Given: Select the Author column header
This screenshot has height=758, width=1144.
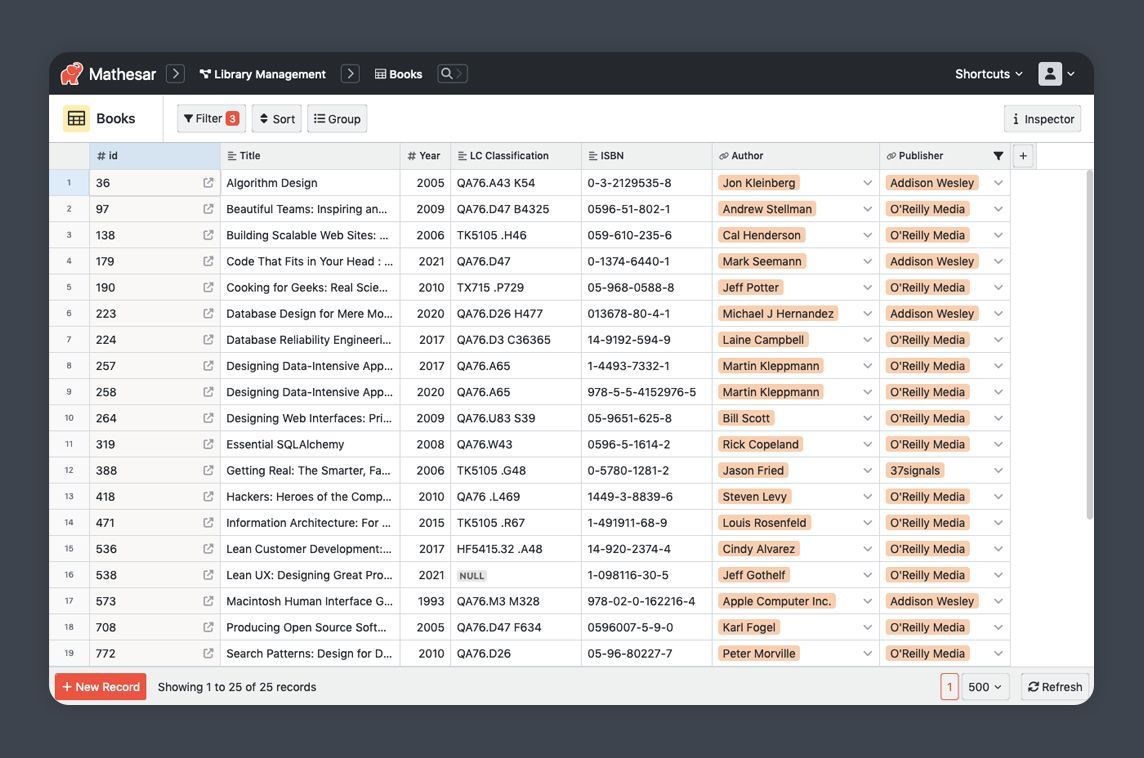Looking at the screenshot, I should point(796,156).
